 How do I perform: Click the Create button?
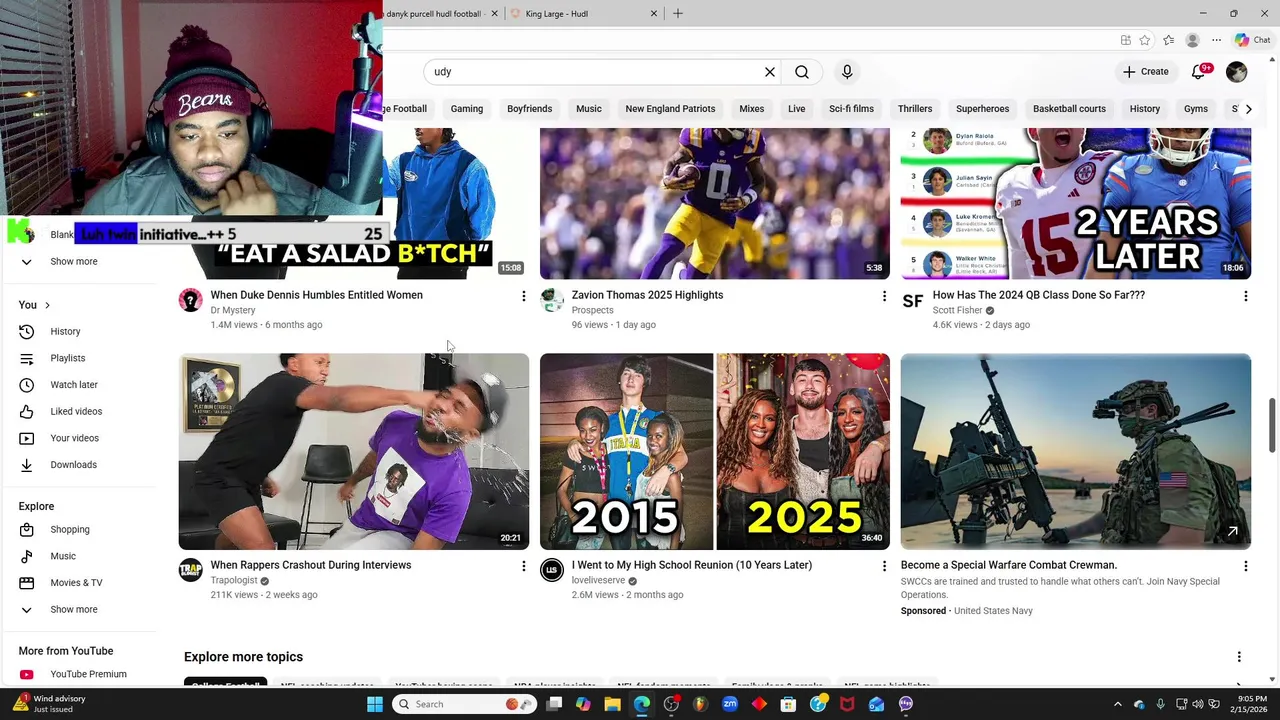[x=1145, y=72]
